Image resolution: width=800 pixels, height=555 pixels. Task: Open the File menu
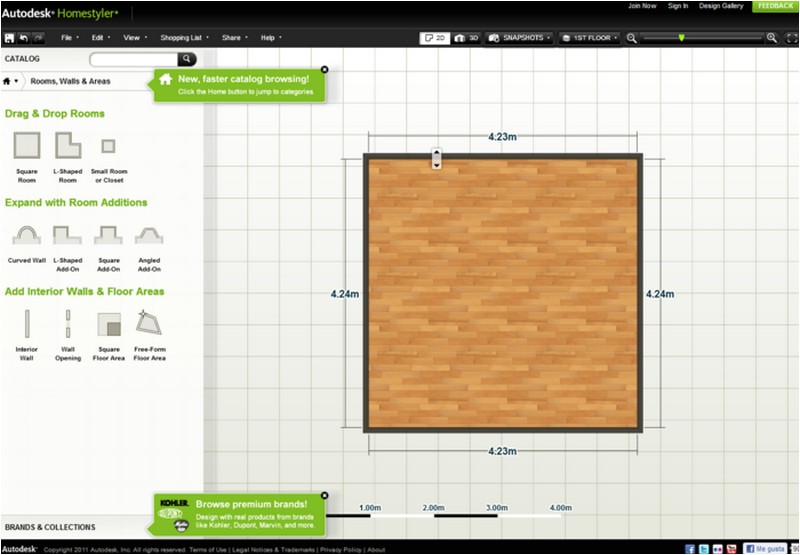click(70, 38)
